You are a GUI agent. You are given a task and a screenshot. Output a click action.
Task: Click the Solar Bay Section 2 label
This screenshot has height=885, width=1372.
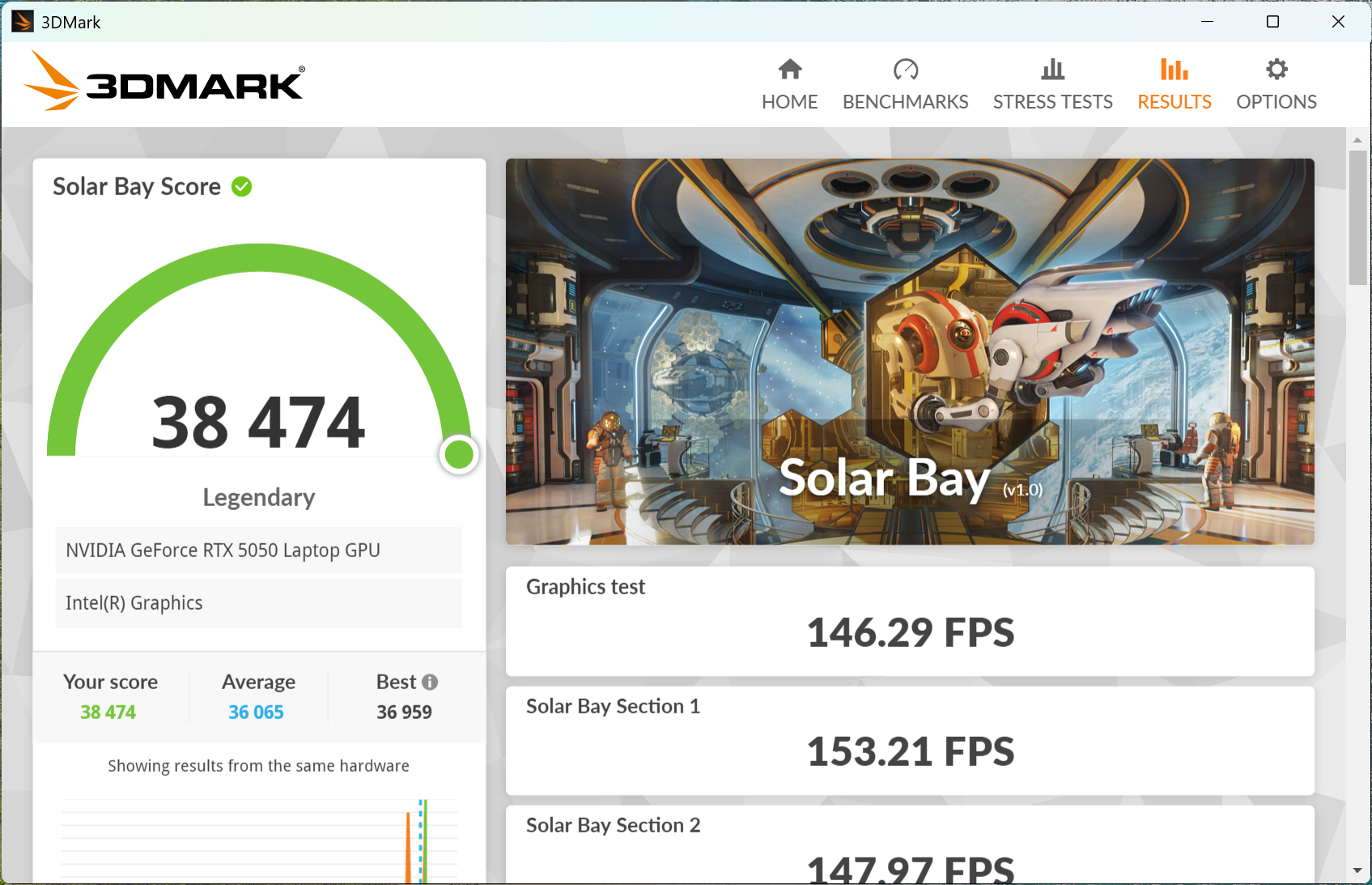(613, 825)
